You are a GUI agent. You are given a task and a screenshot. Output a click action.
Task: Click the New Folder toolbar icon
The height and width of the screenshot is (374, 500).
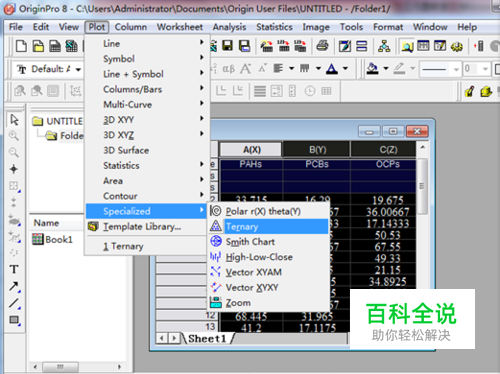tap(38, 46)
